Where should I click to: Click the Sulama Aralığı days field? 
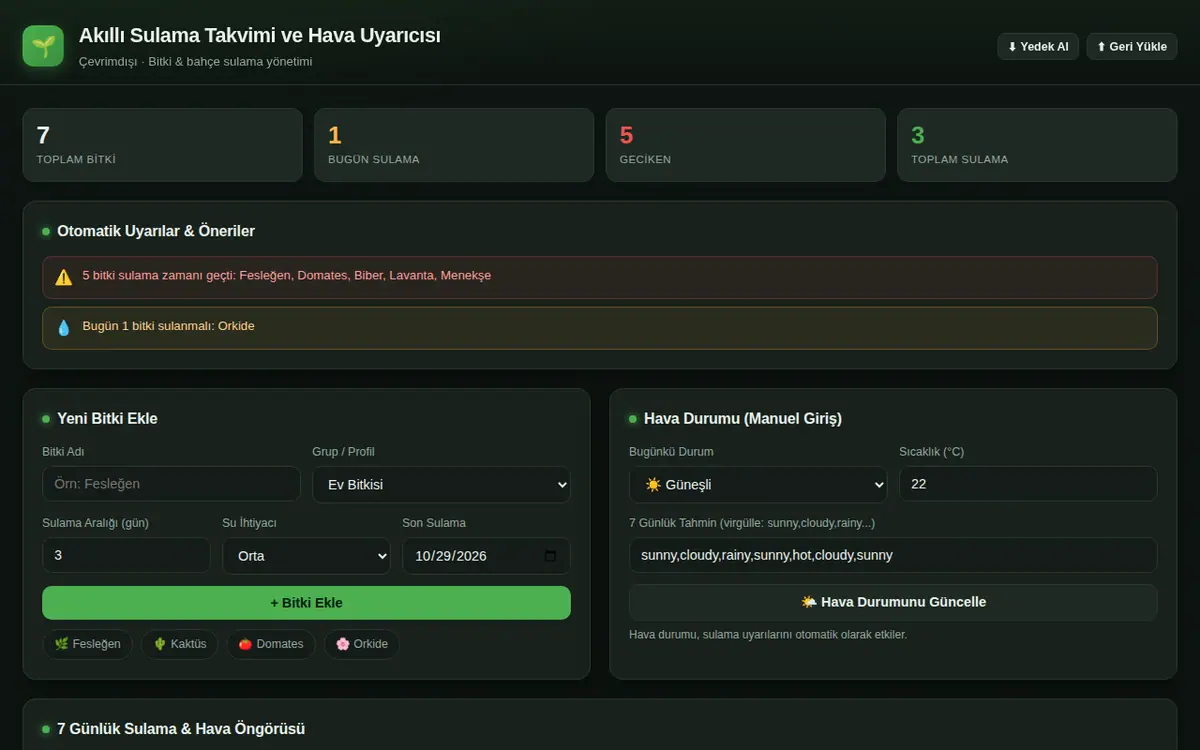coord(126,556)
